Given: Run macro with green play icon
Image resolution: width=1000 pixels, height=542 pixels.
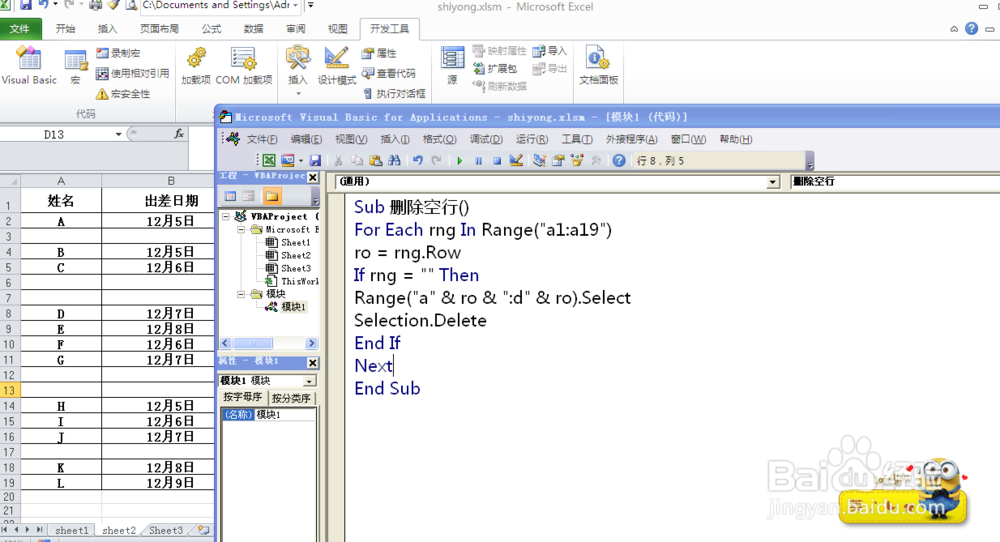Looking at the screenshot, I should click(459, 161).
